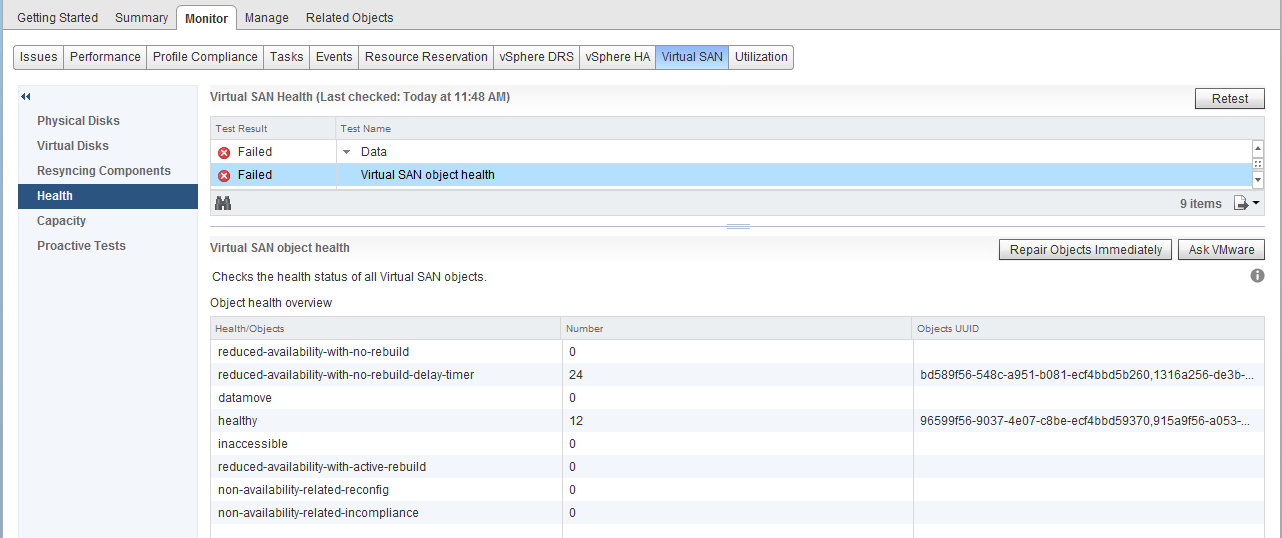This screenshot has height=538, width=1282.
Task: Open Physical Disks in the sidebar
Action: pyautogui.click(x=78, y=121)
